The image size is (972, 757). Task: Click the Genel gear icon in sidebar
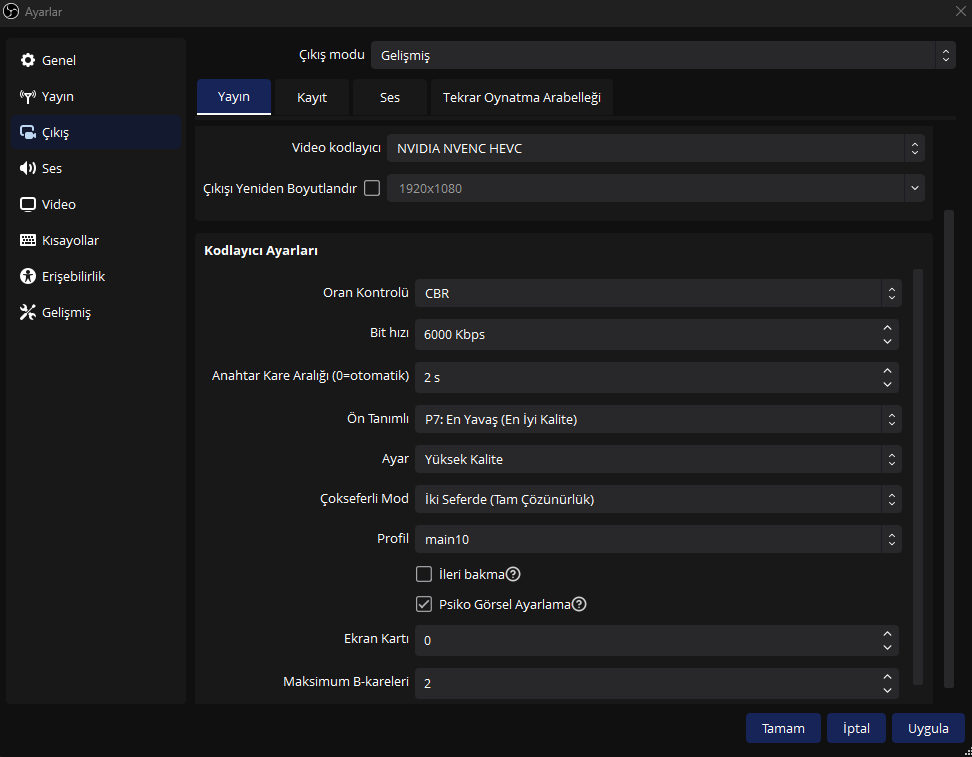click(28, 61)
